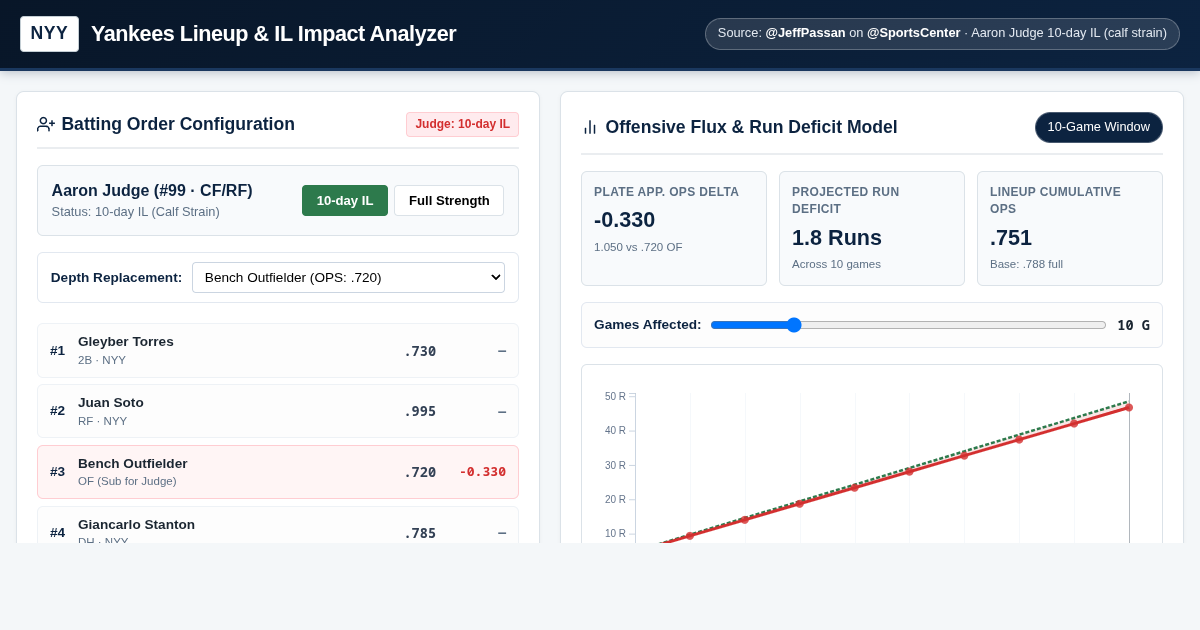This screenshot has height=630, width=1200.
Task: Select the #1 Gleyber Torres lineup row
Action: [278, 350]
